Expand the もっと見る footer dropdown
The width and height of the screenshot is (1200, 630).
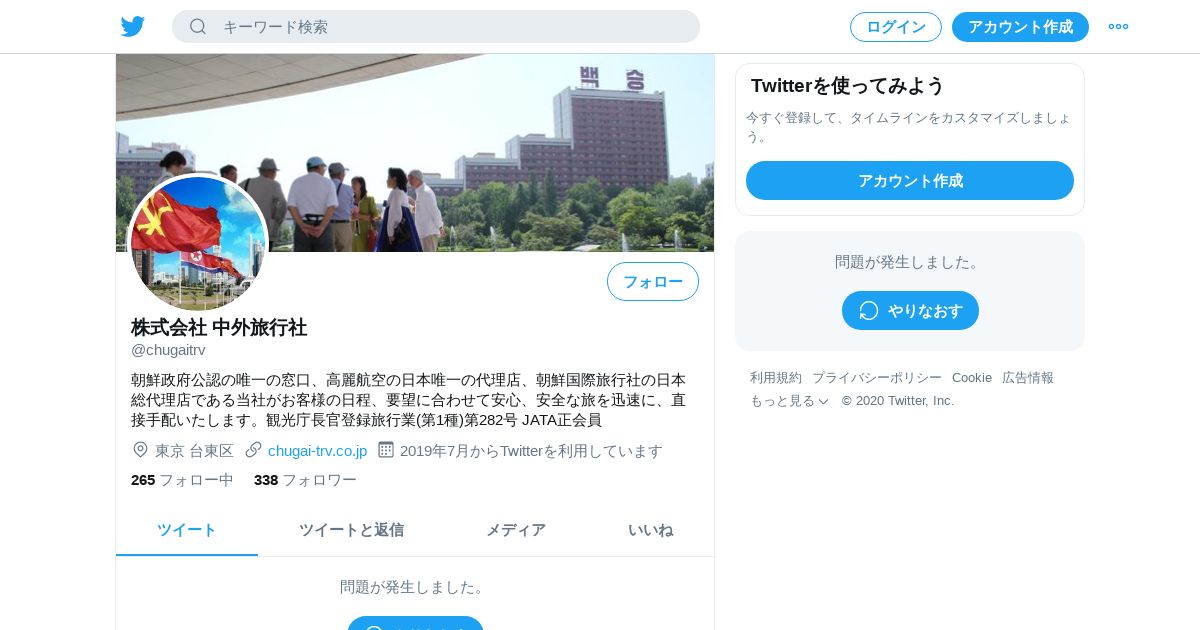click(789, 401)
